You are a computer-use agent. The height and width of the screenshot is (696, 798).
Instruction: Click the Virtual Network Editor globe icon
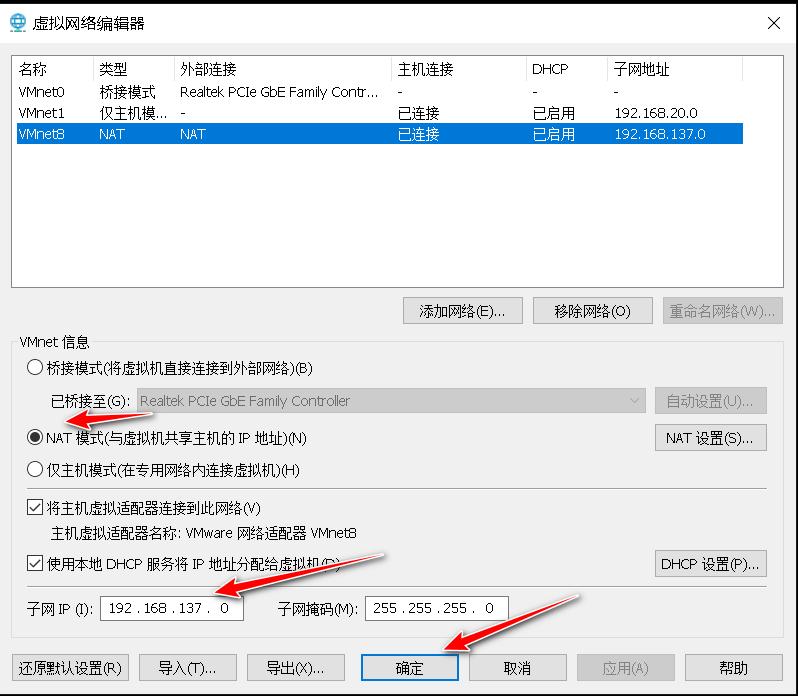coord(18,23)
